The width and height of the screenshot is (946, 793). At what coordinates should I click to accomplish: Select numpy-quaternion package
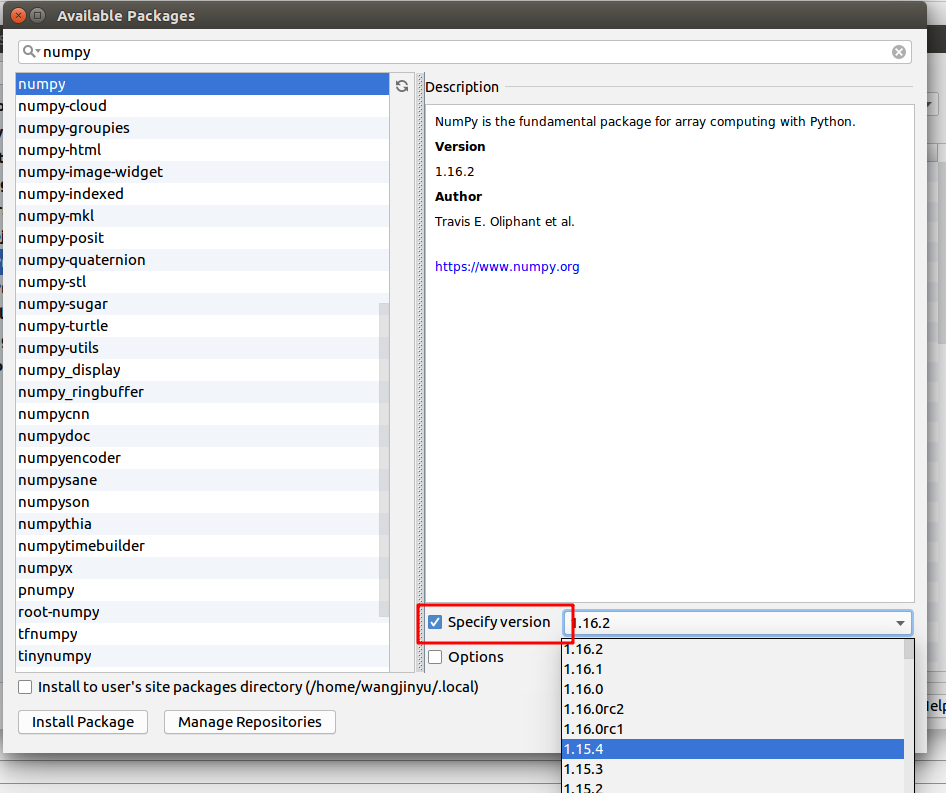[203, 260]
